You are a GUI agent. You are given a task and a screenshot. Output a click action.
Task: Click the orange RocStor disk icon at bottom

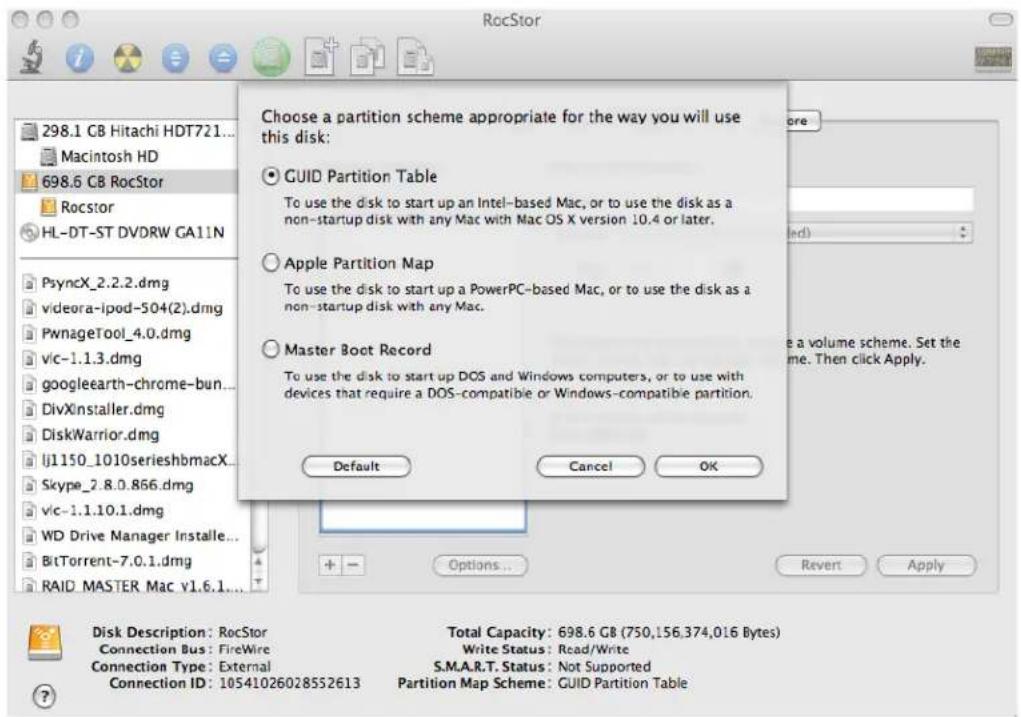(x=45, y=643)
